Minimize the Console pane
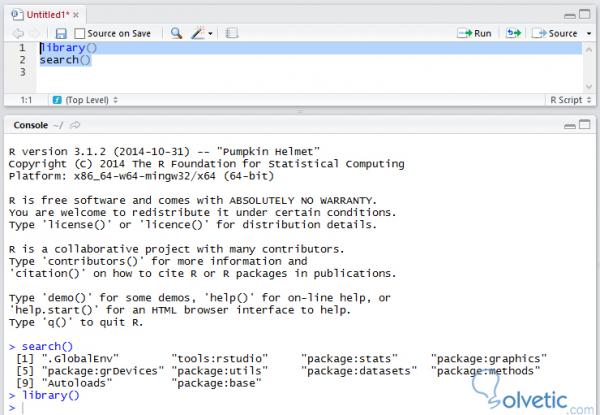 pyautogui.click(x=570, y=125)
